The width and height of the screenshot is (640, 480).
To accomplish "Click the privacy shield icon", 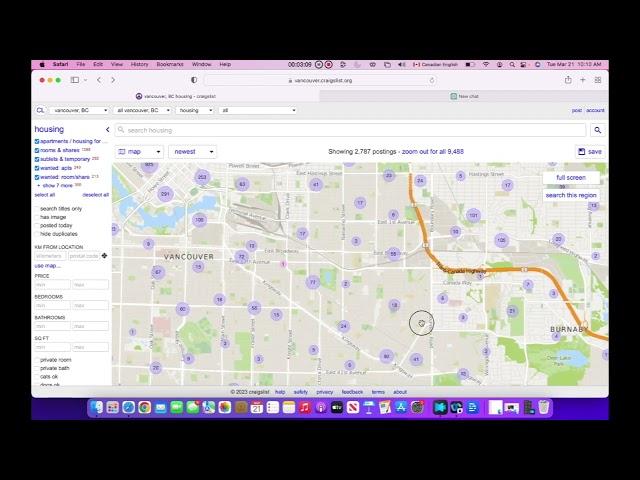I will pyautogui.click(x=194, y=80).
